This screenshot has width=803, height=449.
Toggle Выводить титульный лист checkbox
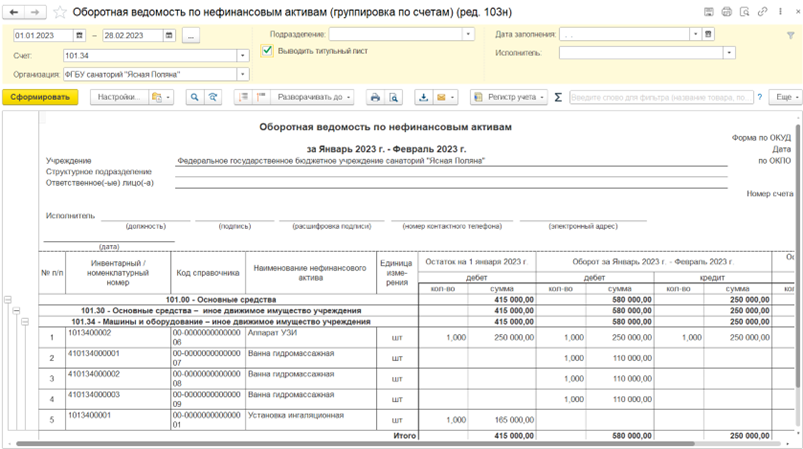coord(266,51)
